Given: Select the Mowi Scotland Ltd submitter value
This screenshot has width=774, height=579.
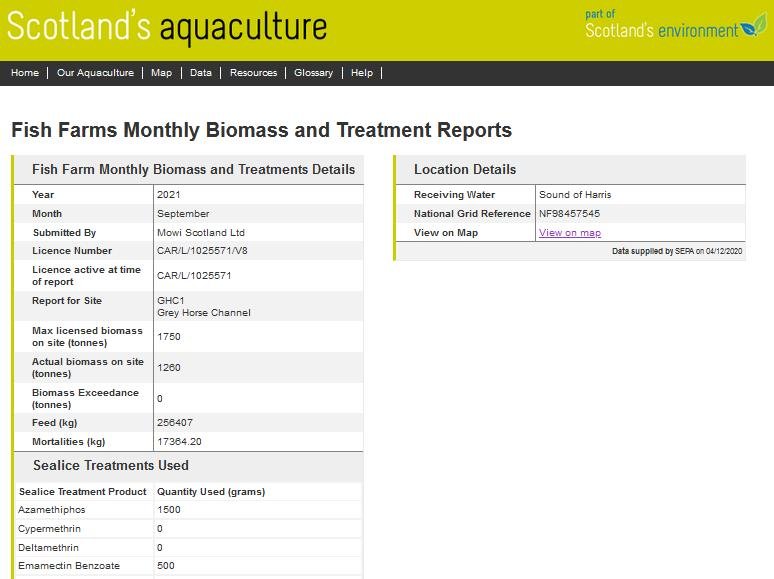Looking at the screenshot, I should point(201,233).
